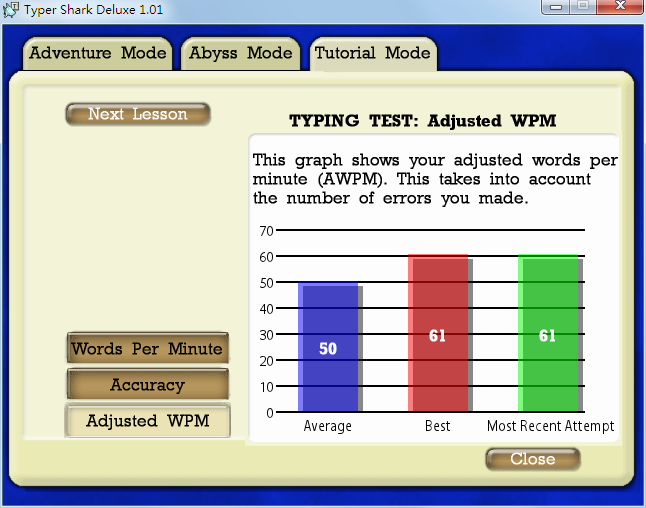
Task: Click the Next Lesson button
Action: point(138,114)
